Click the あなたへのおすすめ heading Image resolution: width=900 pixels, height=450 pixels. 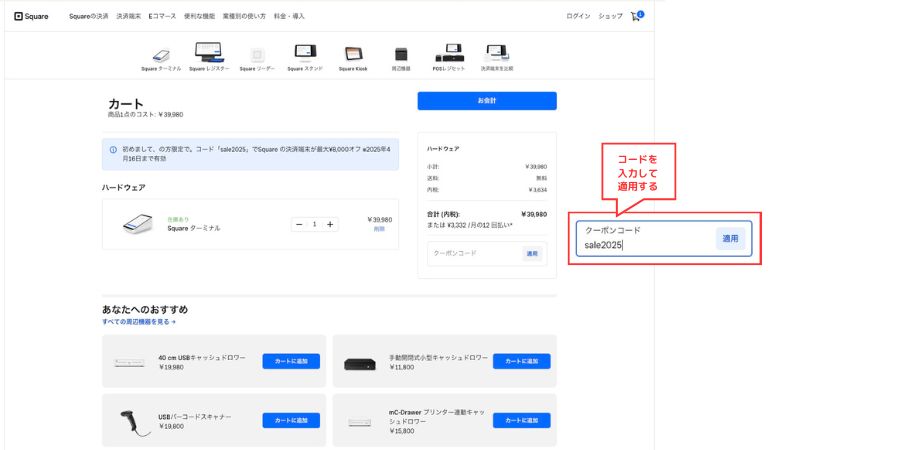pos(145,309)
